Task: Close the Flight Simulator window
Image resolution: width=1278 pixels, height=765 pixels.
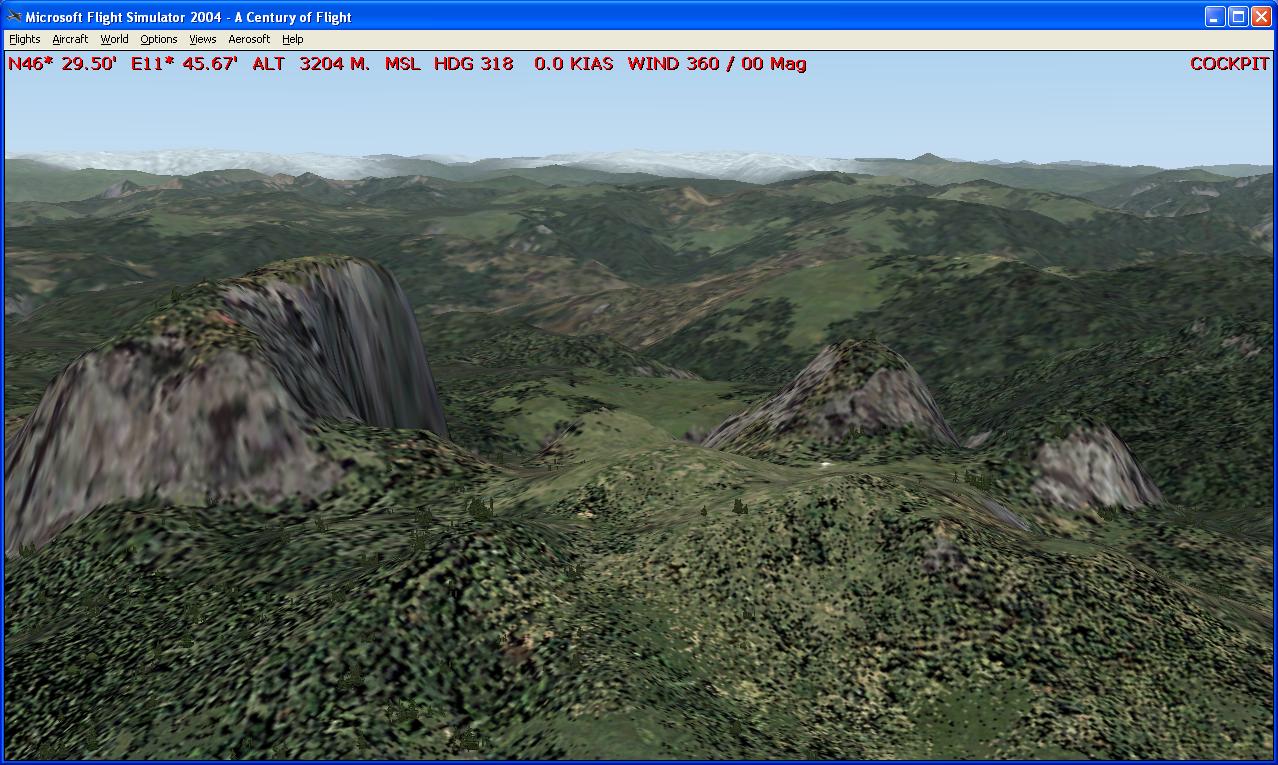Action: click(x=1260, y=16)
